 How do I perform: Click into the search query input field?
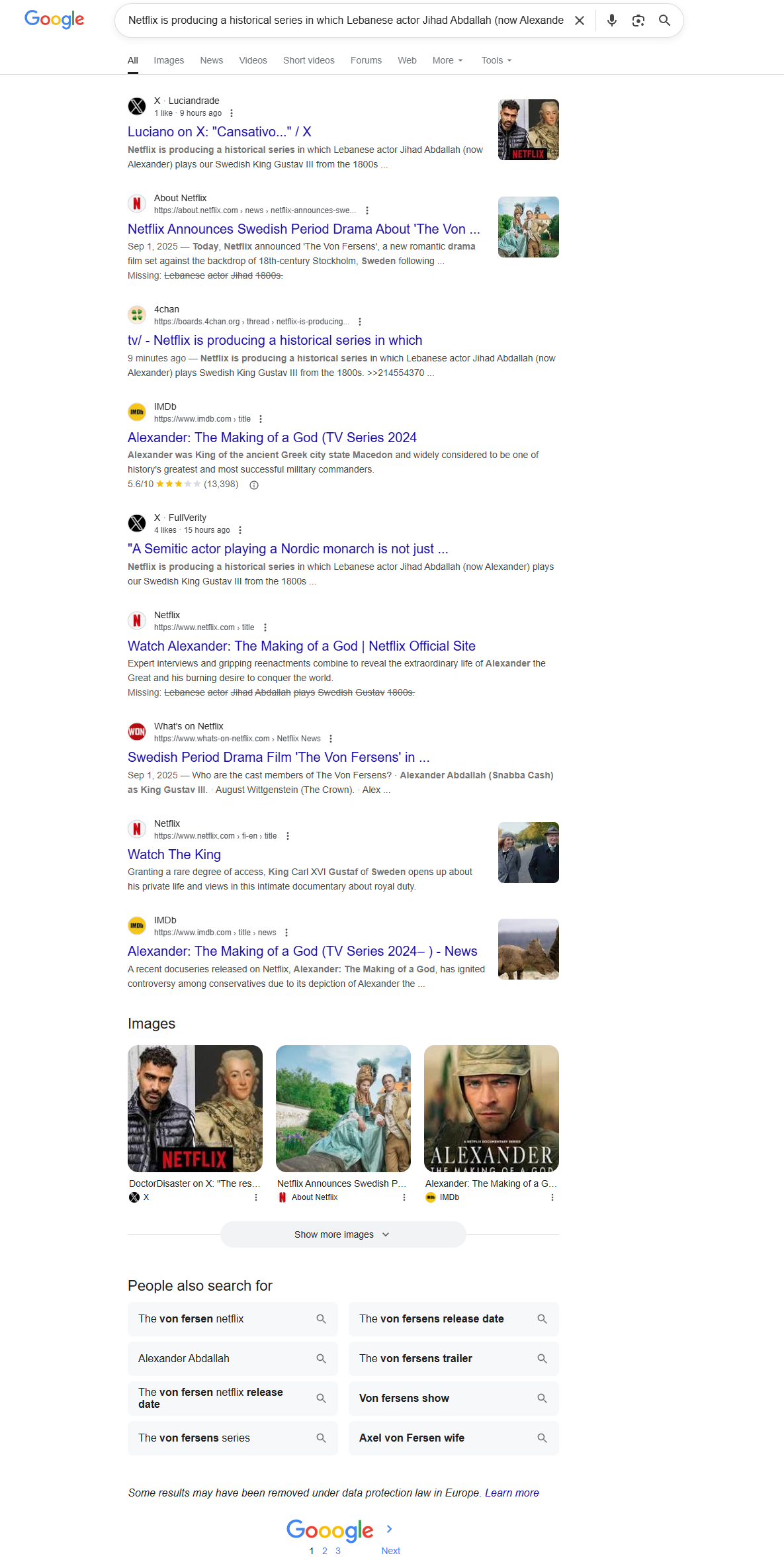pyautogui.click(x=345, y=21)
